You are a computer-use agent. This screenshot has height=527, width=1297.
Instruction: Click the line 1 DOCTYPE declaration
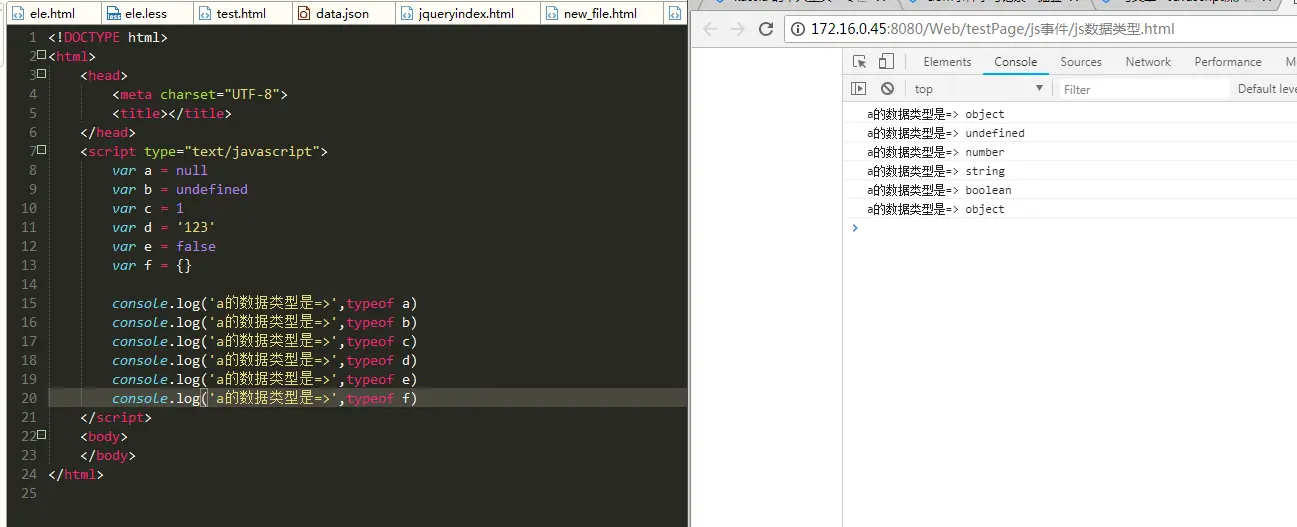(108, 37)
